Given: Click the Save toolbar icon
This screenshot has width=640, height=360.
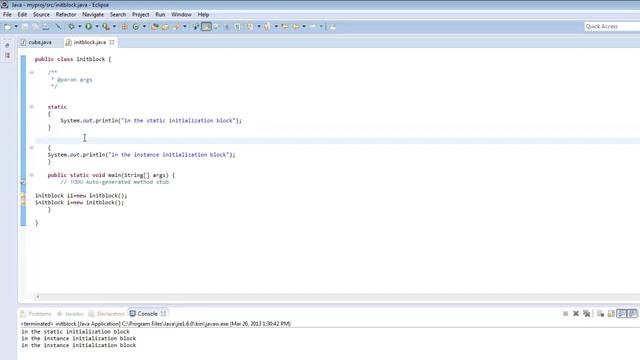Looking at the screenshot, I should click(25, 27).
